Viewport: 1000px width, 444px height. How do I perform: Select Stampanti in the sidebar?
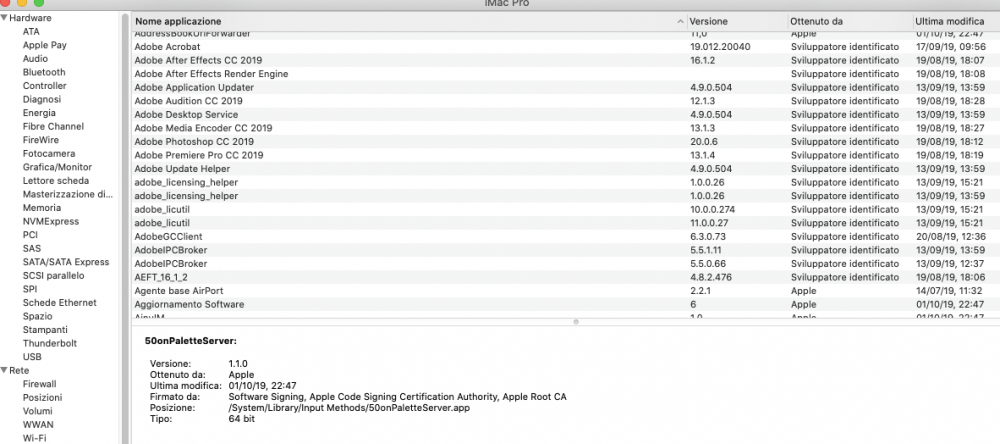coord(45,330)
